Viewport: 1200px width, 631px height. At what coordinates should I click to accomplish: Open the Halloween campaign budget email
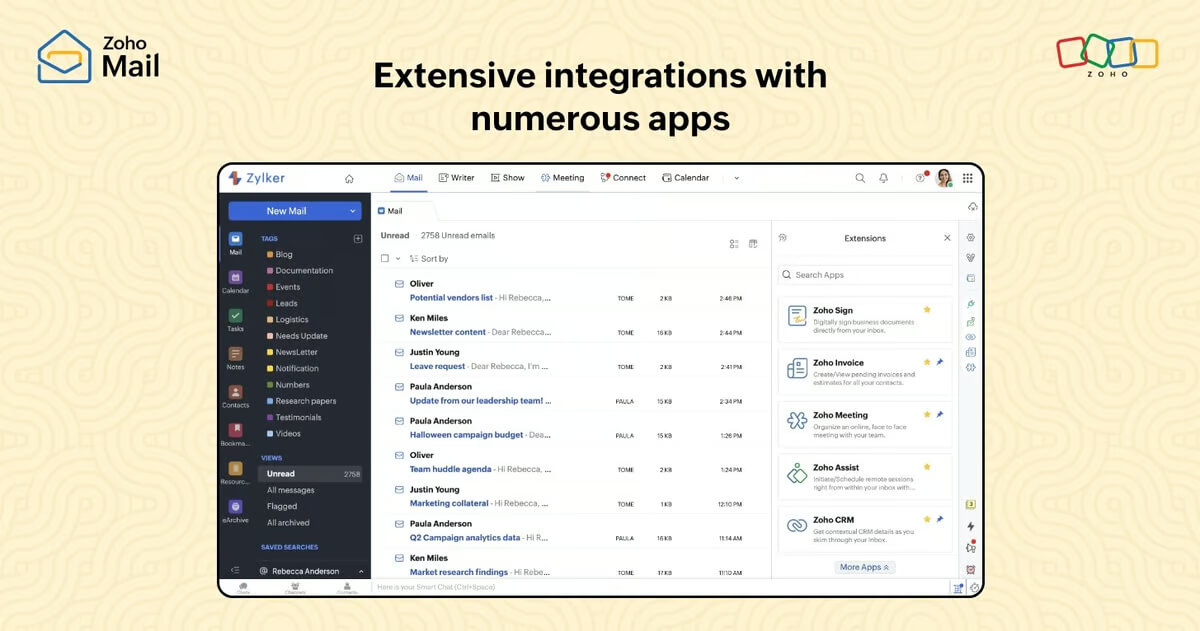point(570,428)
